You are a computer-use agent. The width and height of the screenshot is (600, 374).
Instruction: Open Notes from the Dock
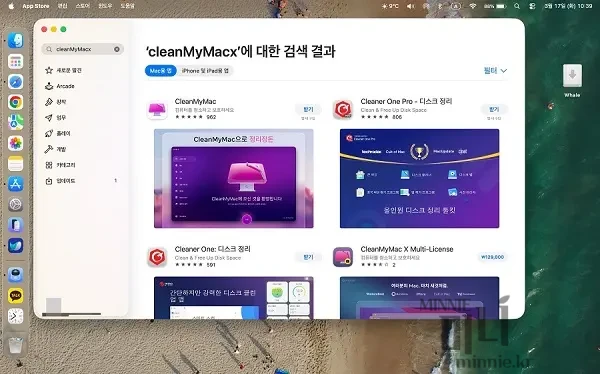click(x=16, y=163)
